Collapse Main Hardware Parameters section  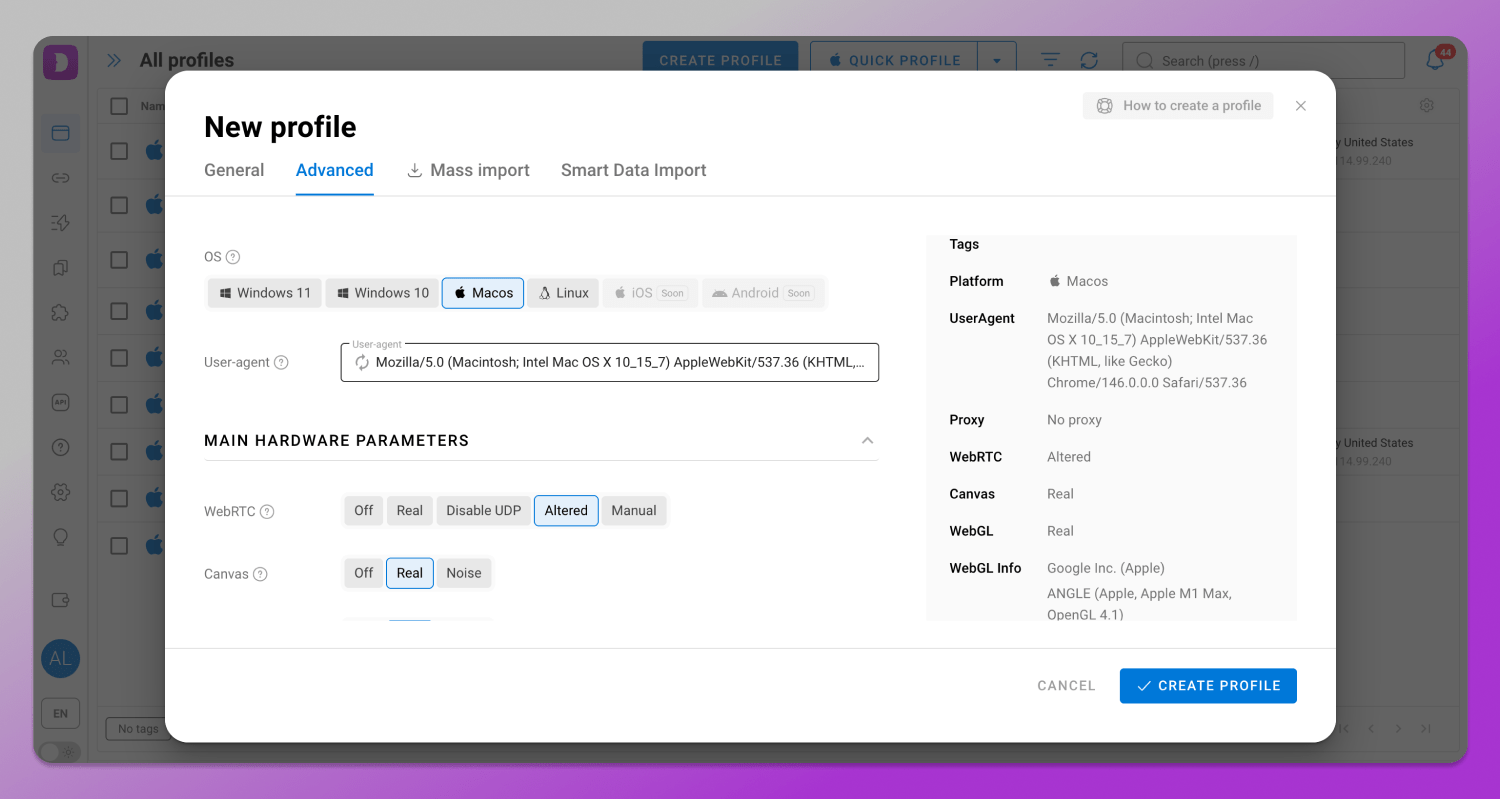click(x=867, y=441)
